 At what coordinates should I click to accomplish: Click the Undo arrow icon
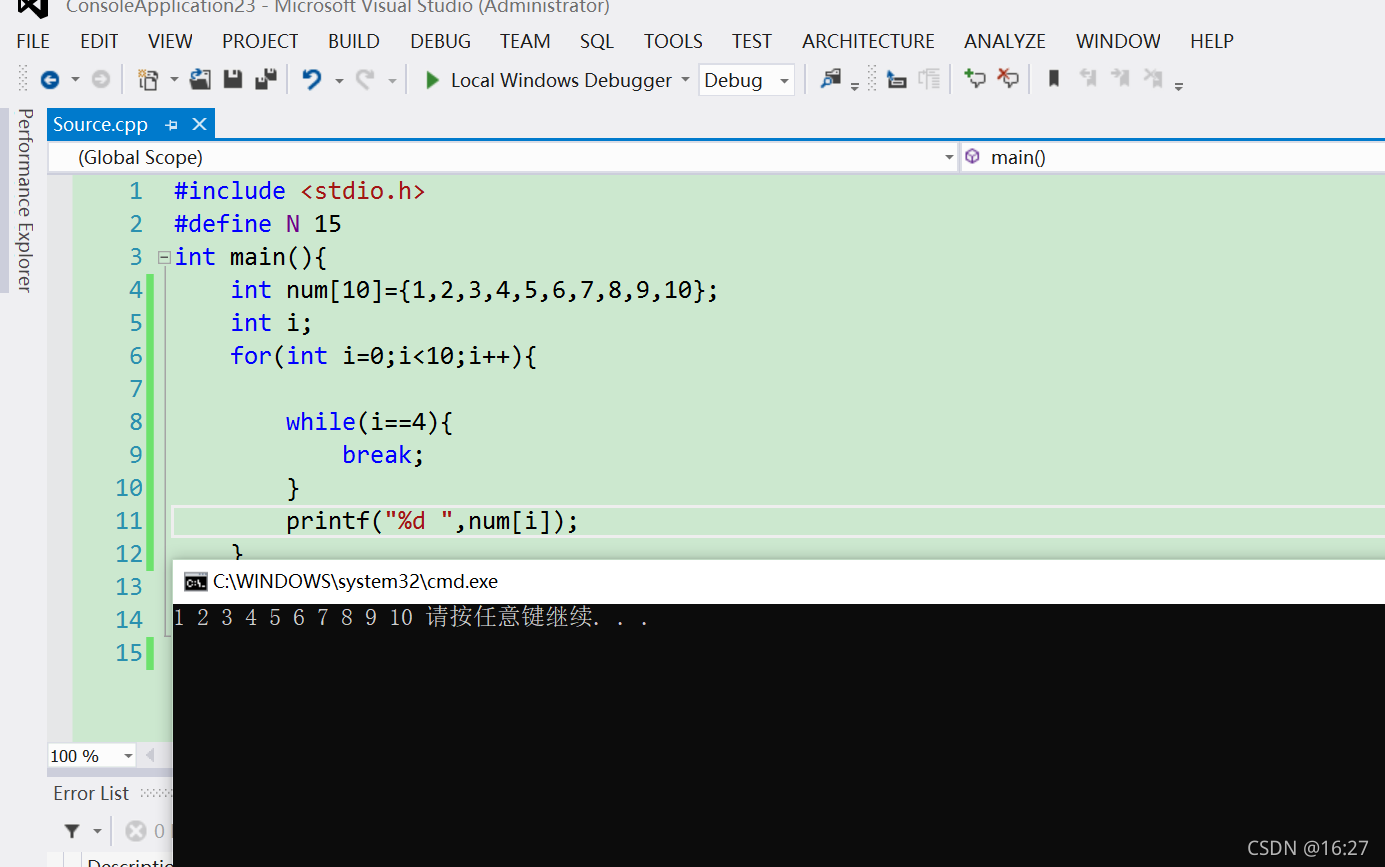pos(312,80)
